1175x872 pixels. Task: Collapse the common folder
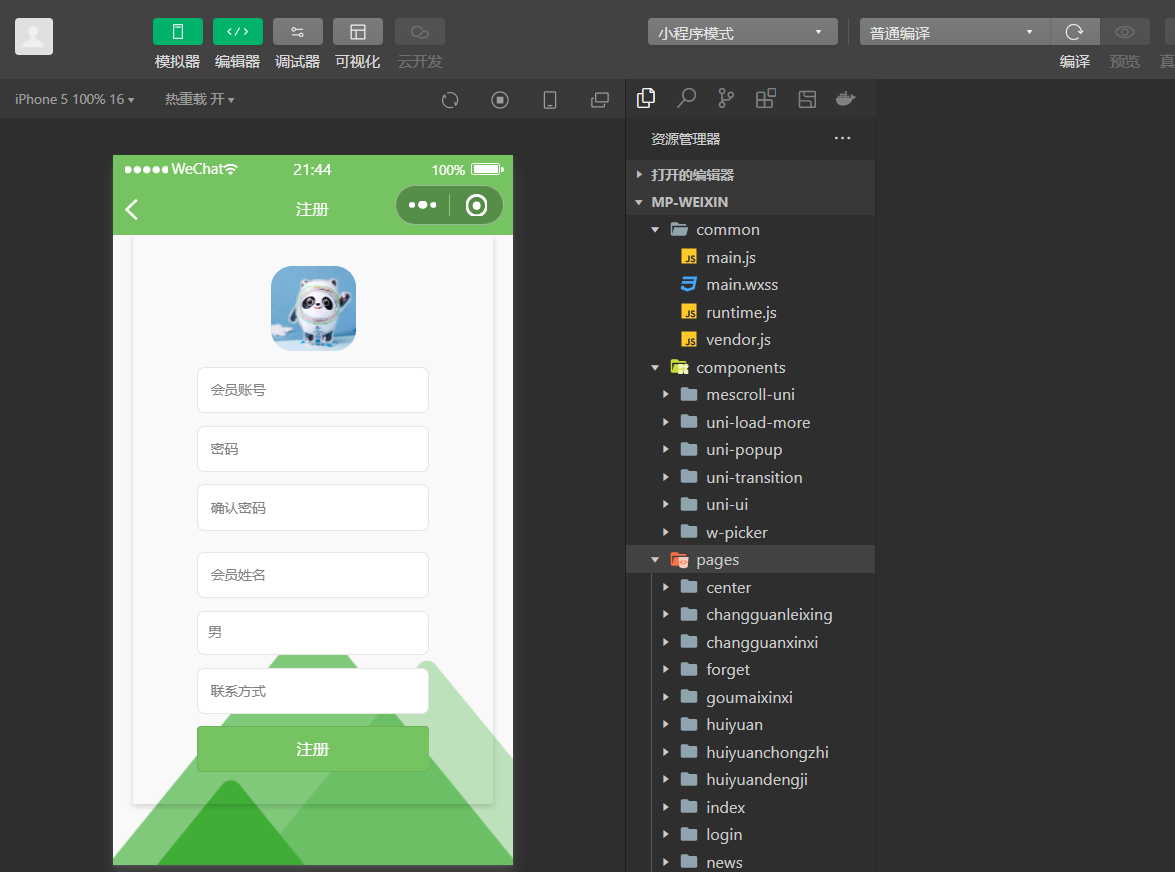pos(750,229)
